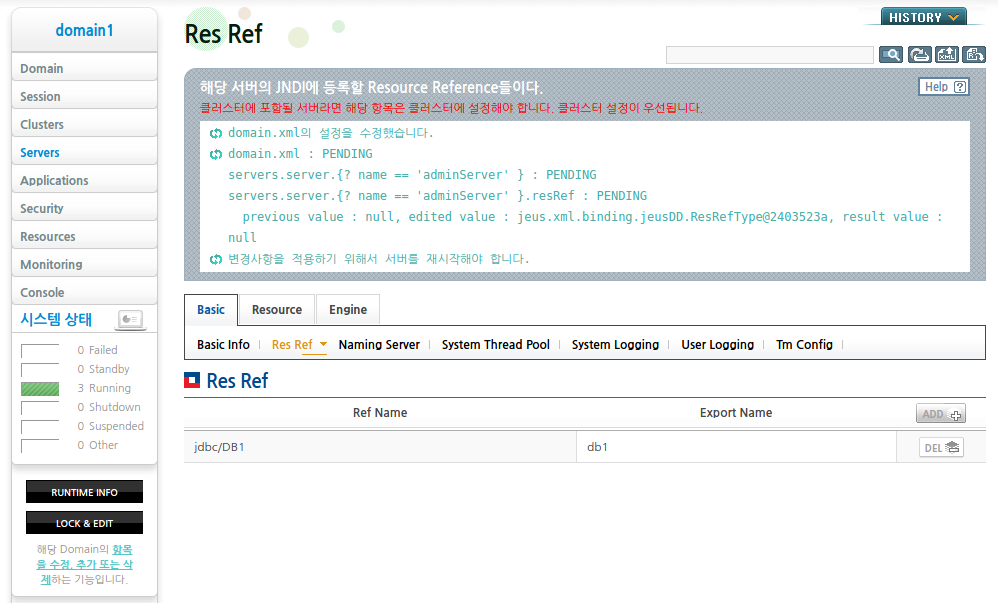998x603 pixels.
Task: Click the XML export icon
Action: [946, 55]
